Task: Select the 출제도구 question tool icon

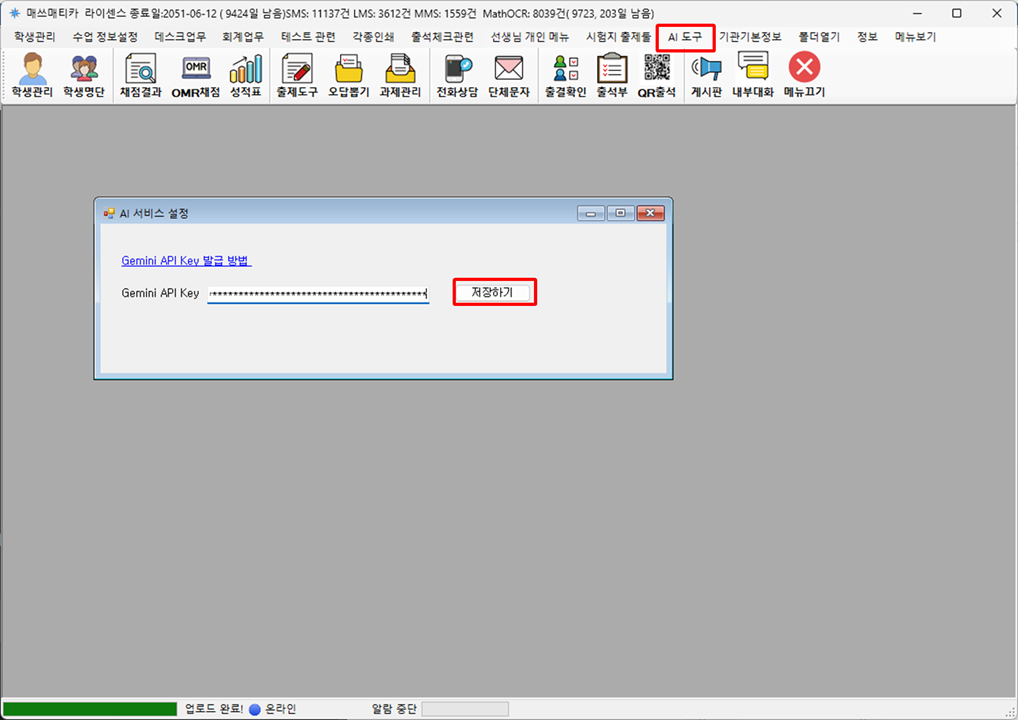Action: [x=297, y=75]
